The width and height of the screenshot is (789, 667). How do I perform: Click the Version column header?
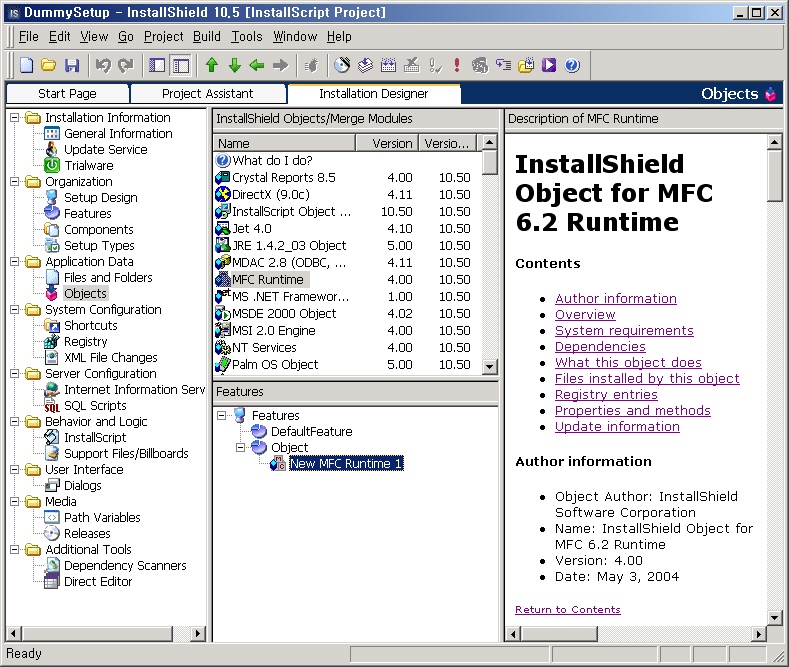(387, 143)
